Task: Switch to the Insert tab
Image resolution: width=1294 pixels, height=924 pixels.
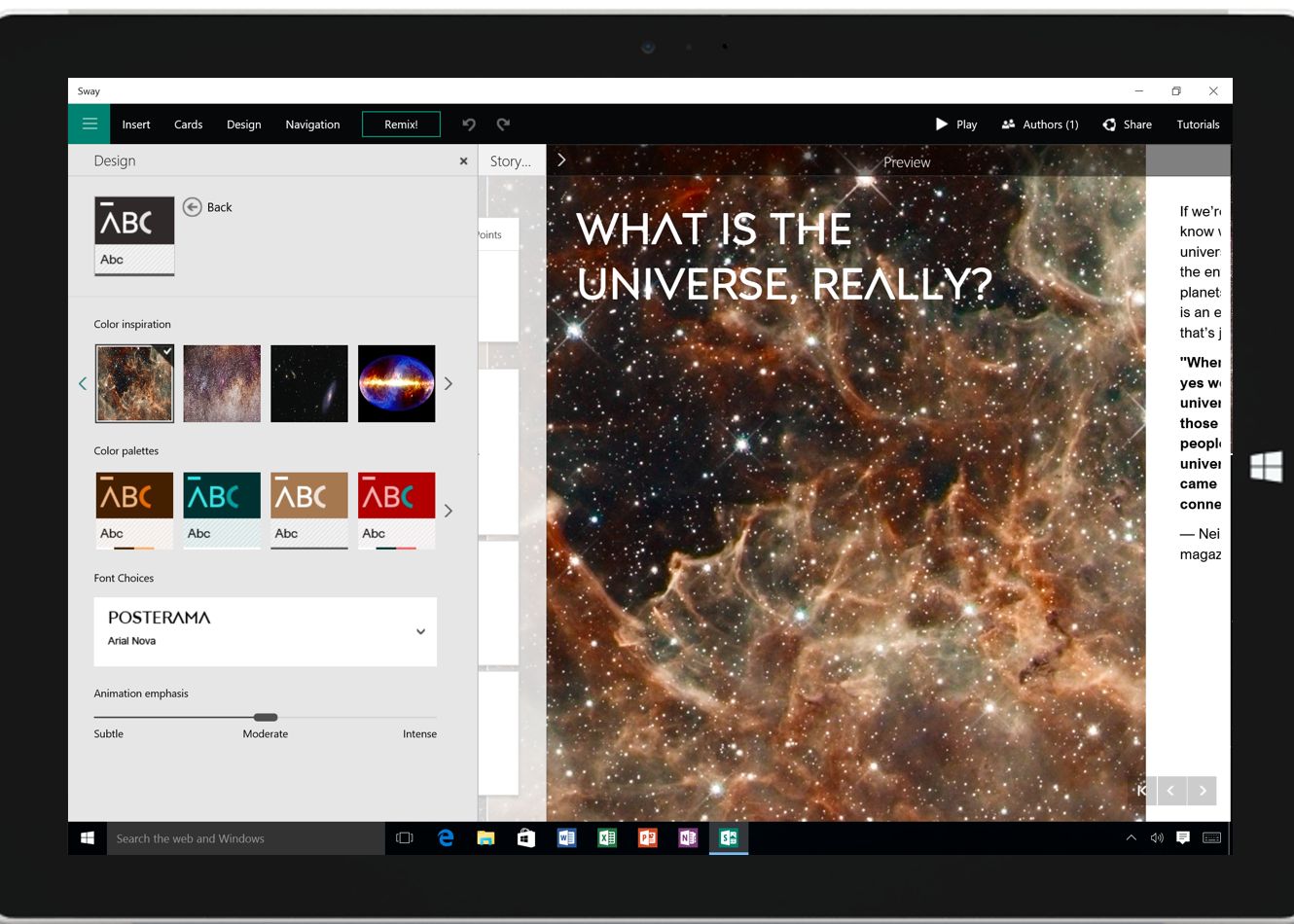Action: (x=135, y=124)
